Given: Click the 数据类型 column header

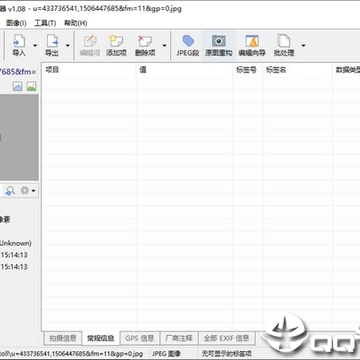Looking at the screenshot, I should (x=347, y=70).
